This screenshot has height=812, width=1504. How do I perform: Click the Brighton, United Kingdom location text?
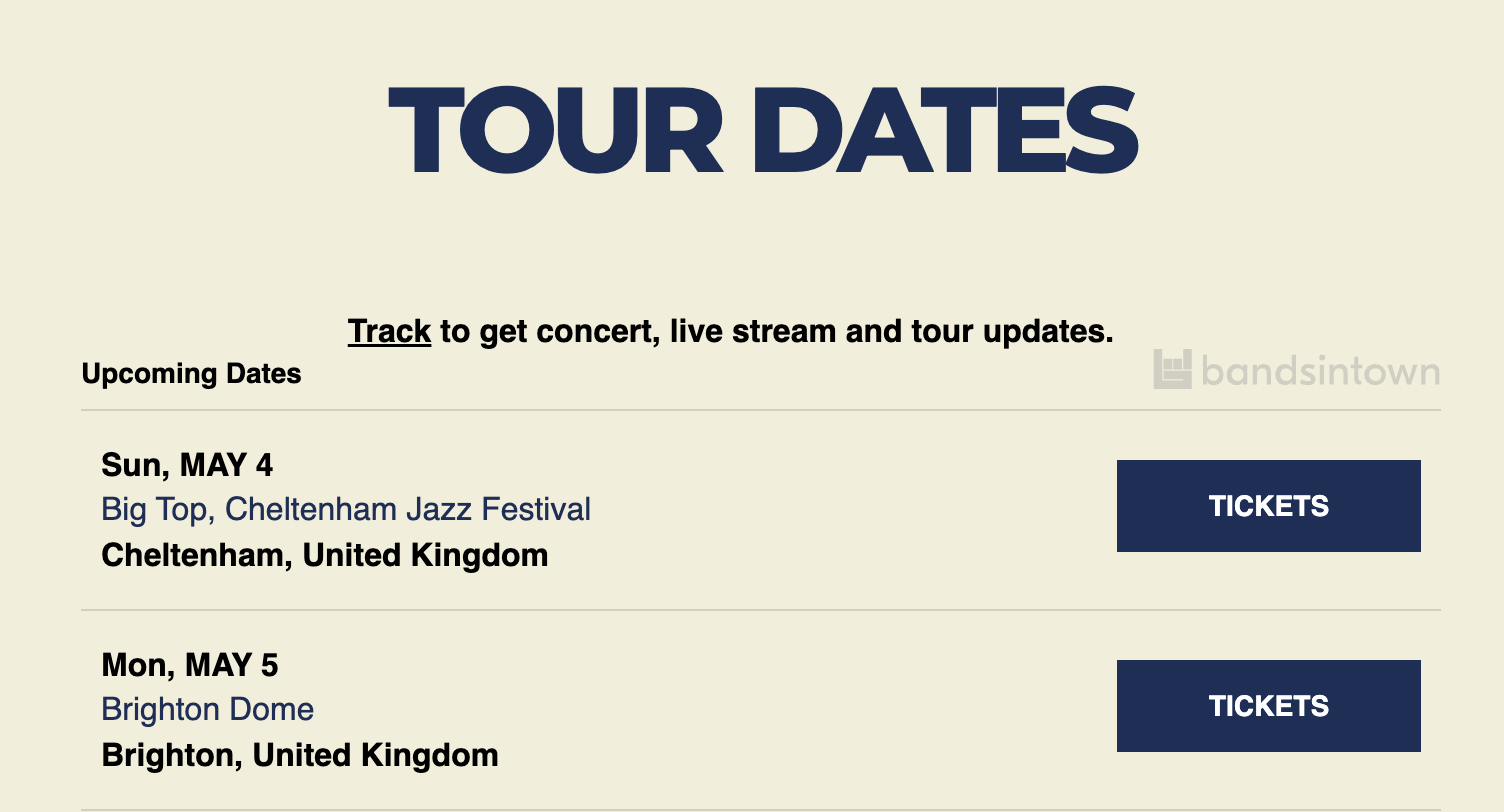[x=300, y=754]
